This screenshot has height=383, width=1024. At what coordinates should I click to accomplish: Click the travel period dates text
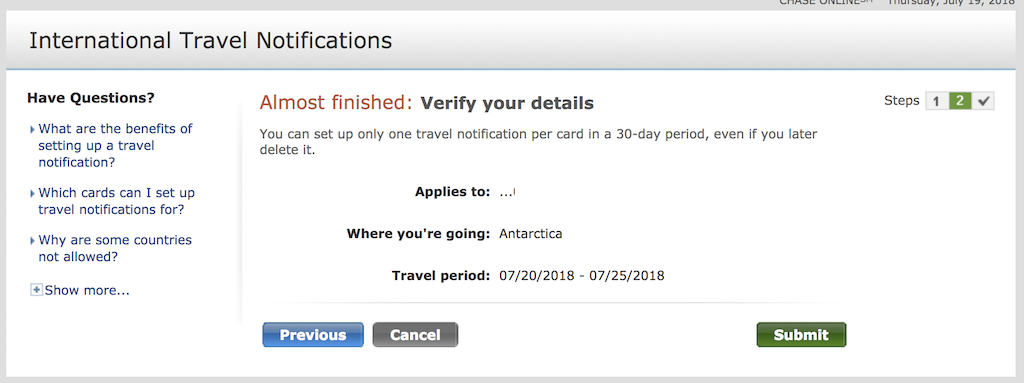(x=581, y=276)
